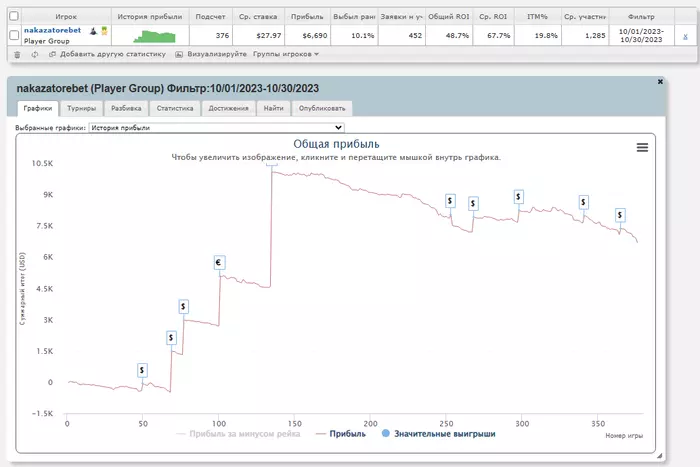Click the 10/01/2023-10/30/2023 filter cell
700x467 pixels.
(641, 35)
